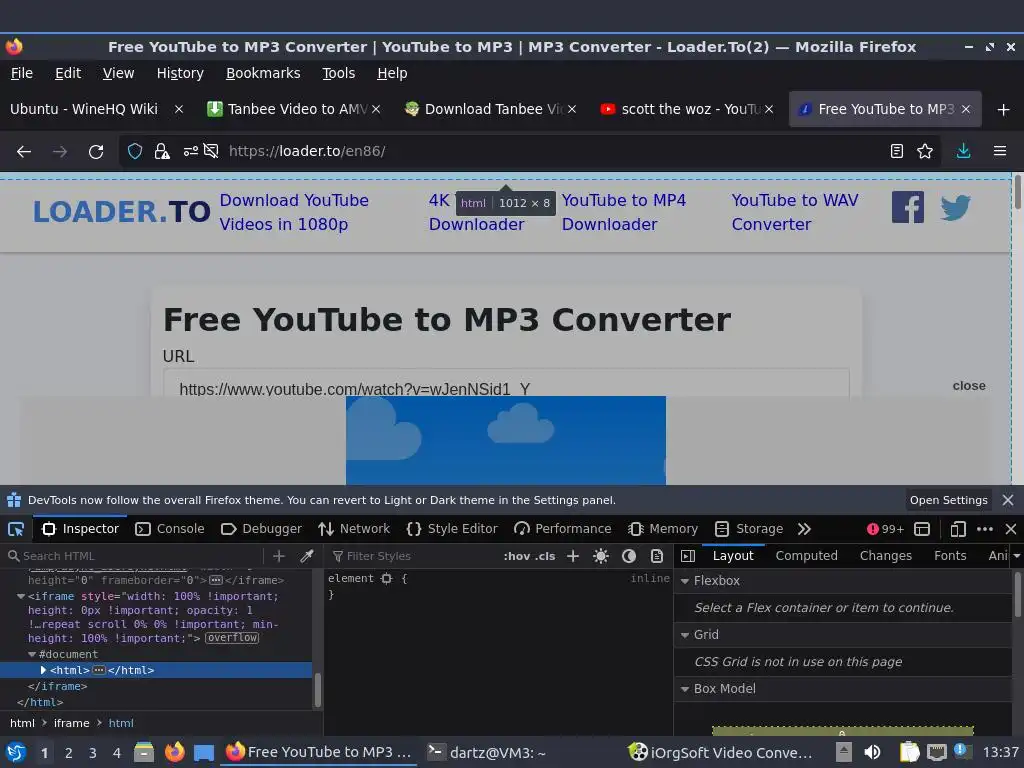The width and height of the screenshot is (1024, 768).
Task: Open site permissions icon in address bar
Action: pos(191,152)
